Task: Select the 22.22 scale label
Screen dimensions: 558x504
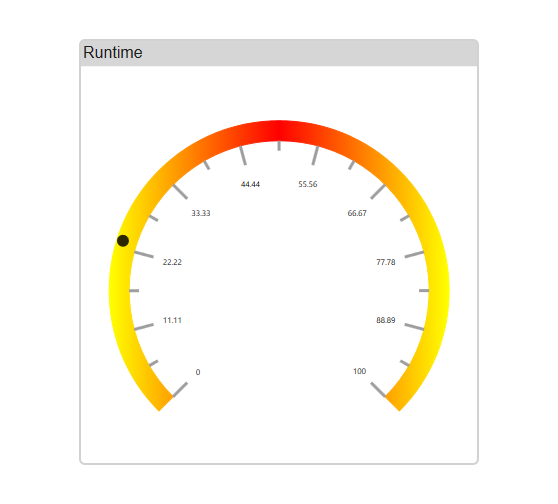Action: click(172, 262)
